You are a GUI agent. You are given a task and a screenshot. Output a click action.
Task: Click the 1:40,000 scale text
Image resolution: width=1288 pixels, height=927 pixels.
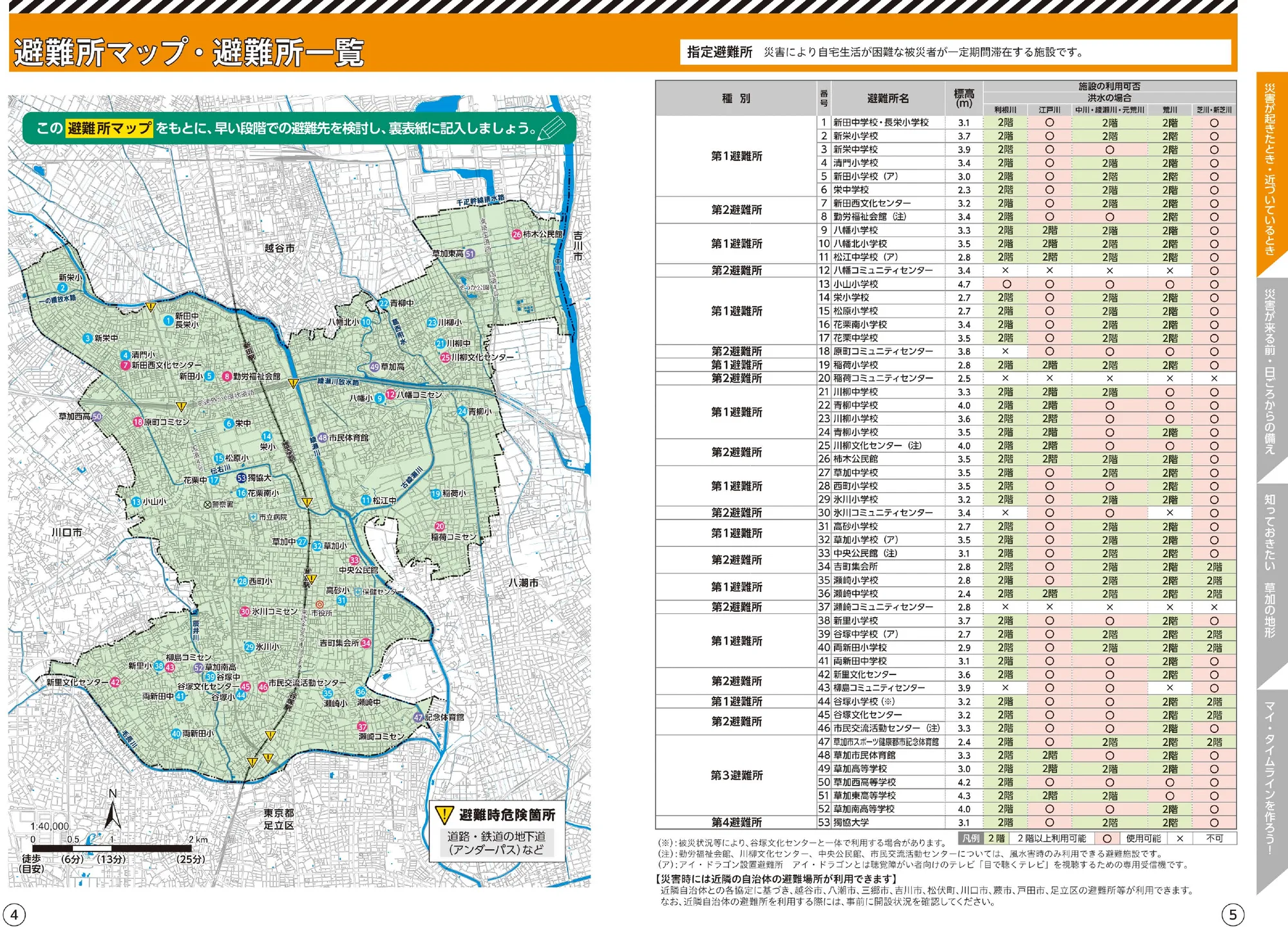(50, 827)
